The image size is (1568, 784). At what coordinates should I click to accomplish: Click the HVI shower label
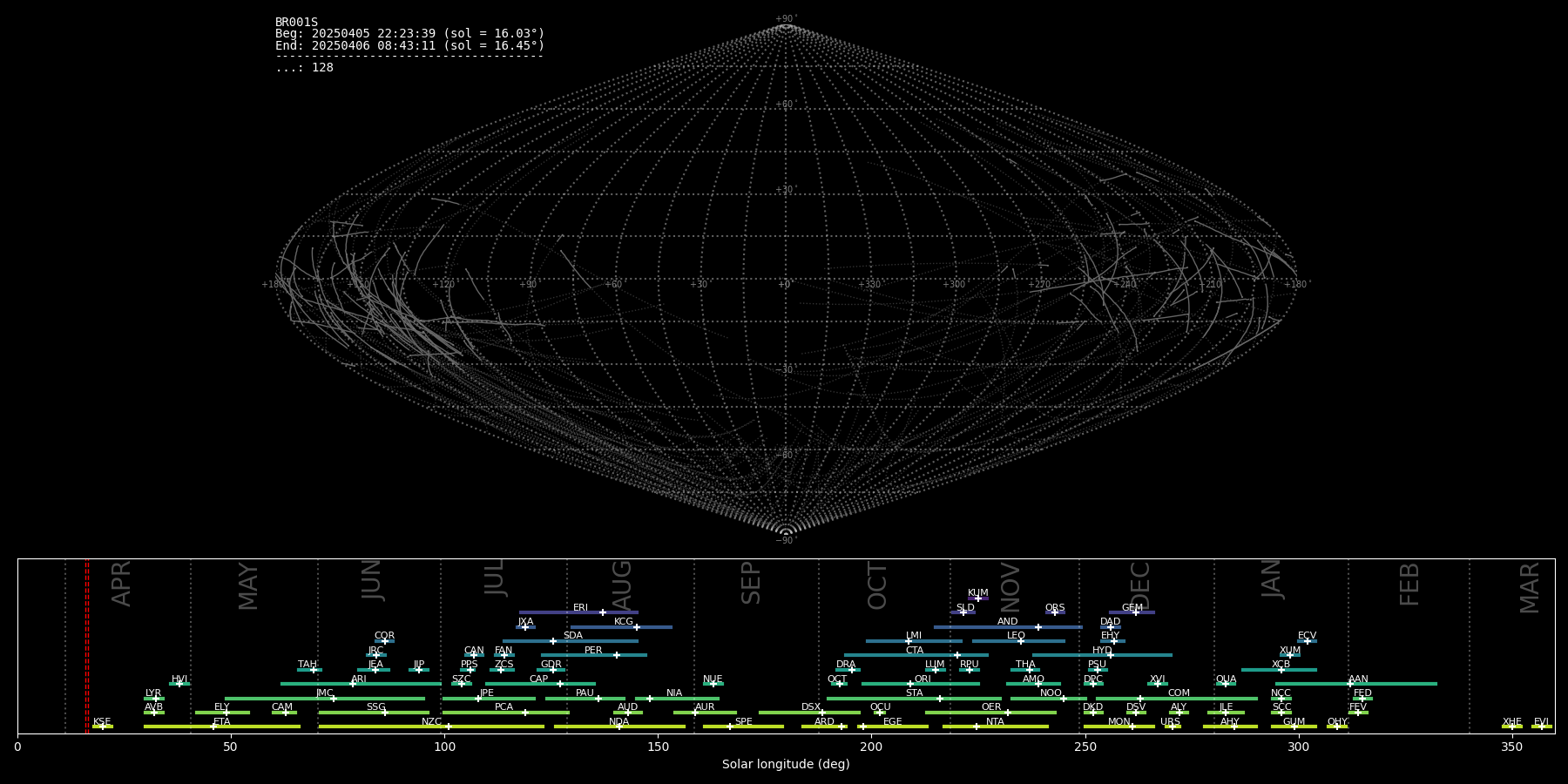pyautogui.click(x=179, y=679)
